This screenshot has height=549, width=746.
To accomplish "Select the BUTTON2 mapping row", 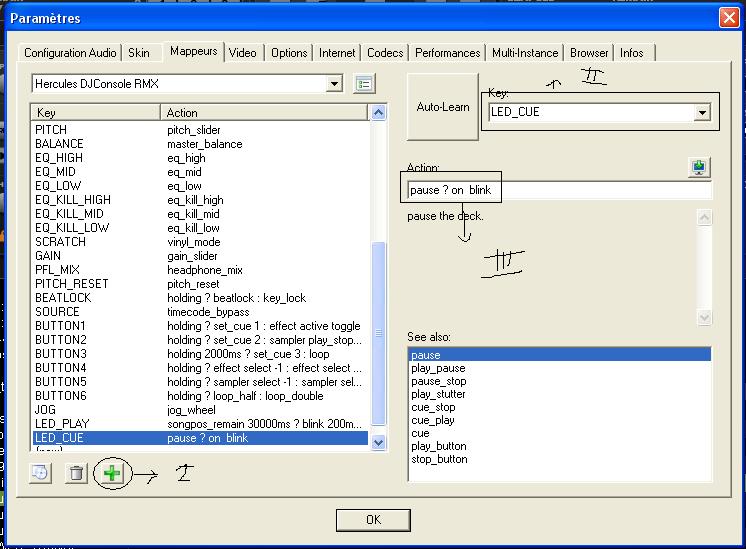I will (x=200, y=340).
